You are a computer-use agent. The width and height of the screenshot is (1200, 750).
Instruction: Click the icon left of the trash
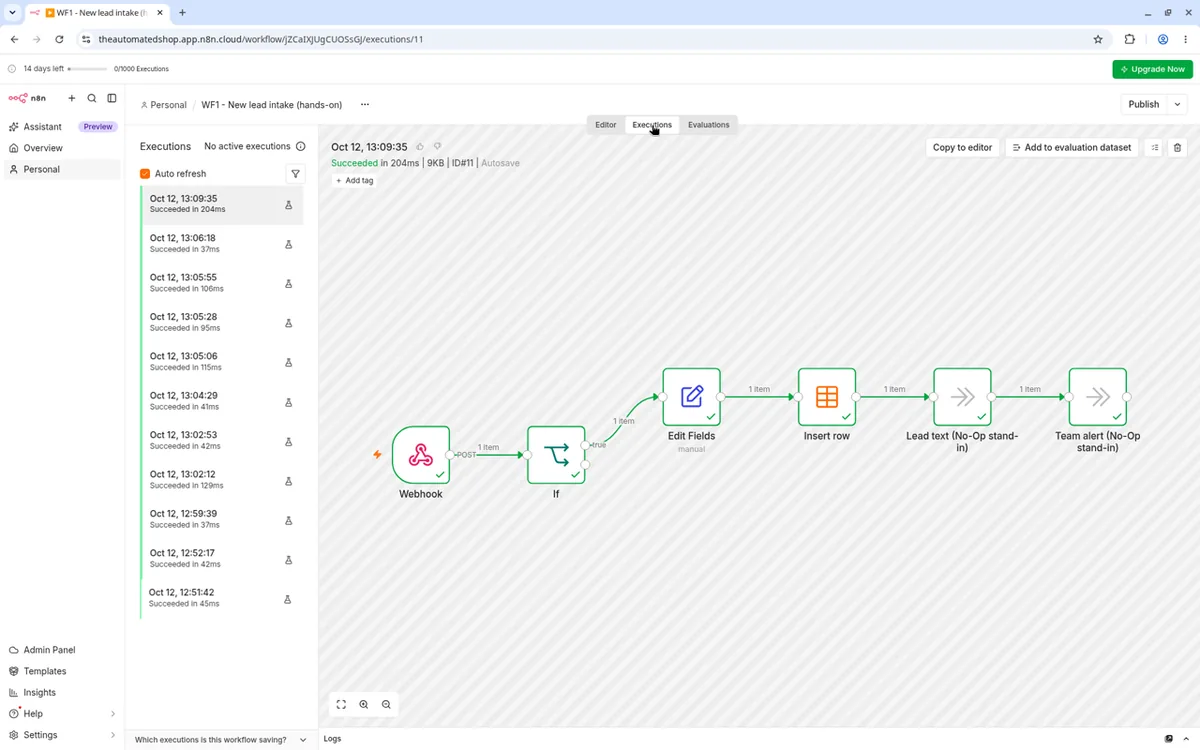coord(1154,147)
